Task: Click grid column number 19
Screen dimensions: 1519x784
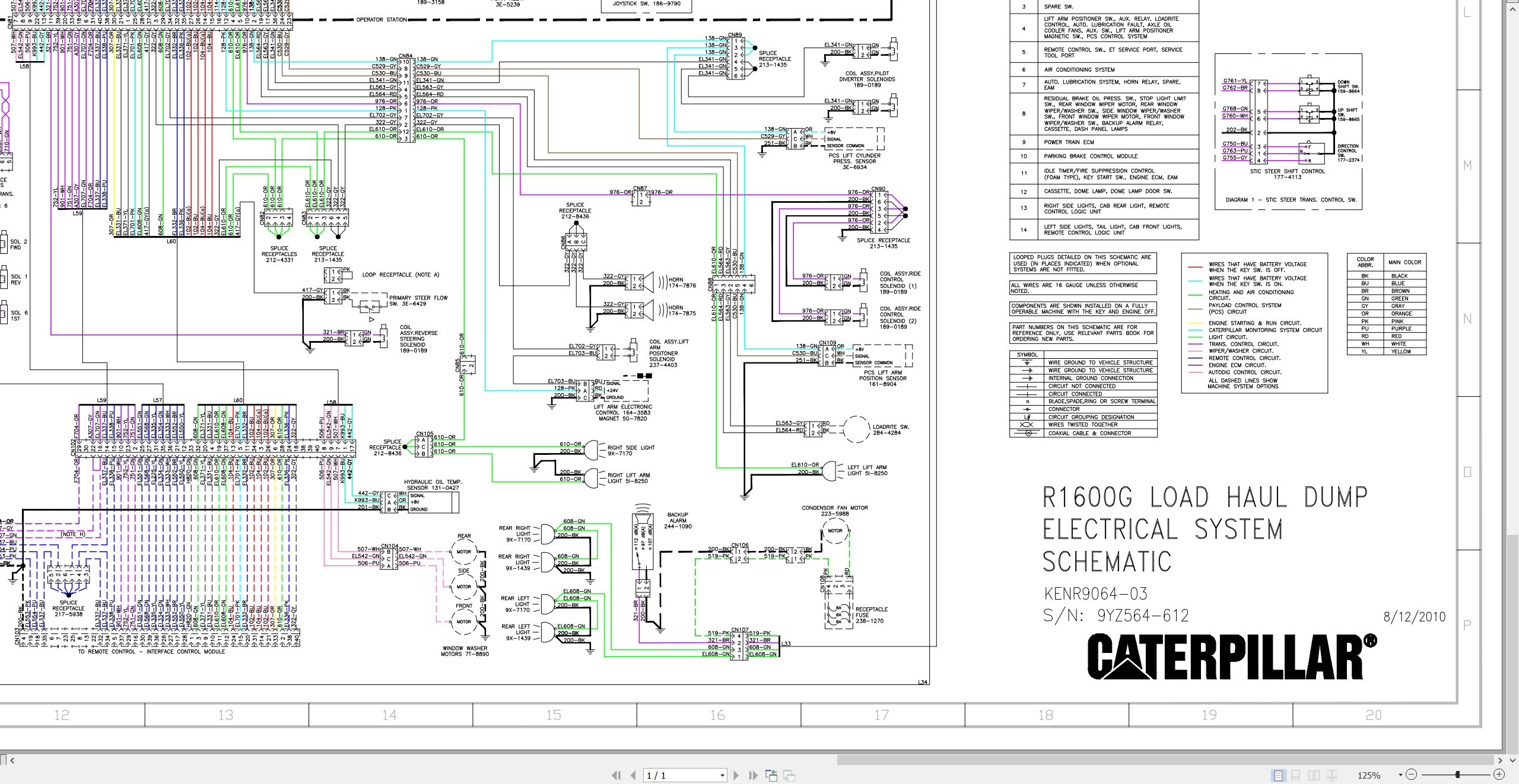Action: (x=1209, y=715)
